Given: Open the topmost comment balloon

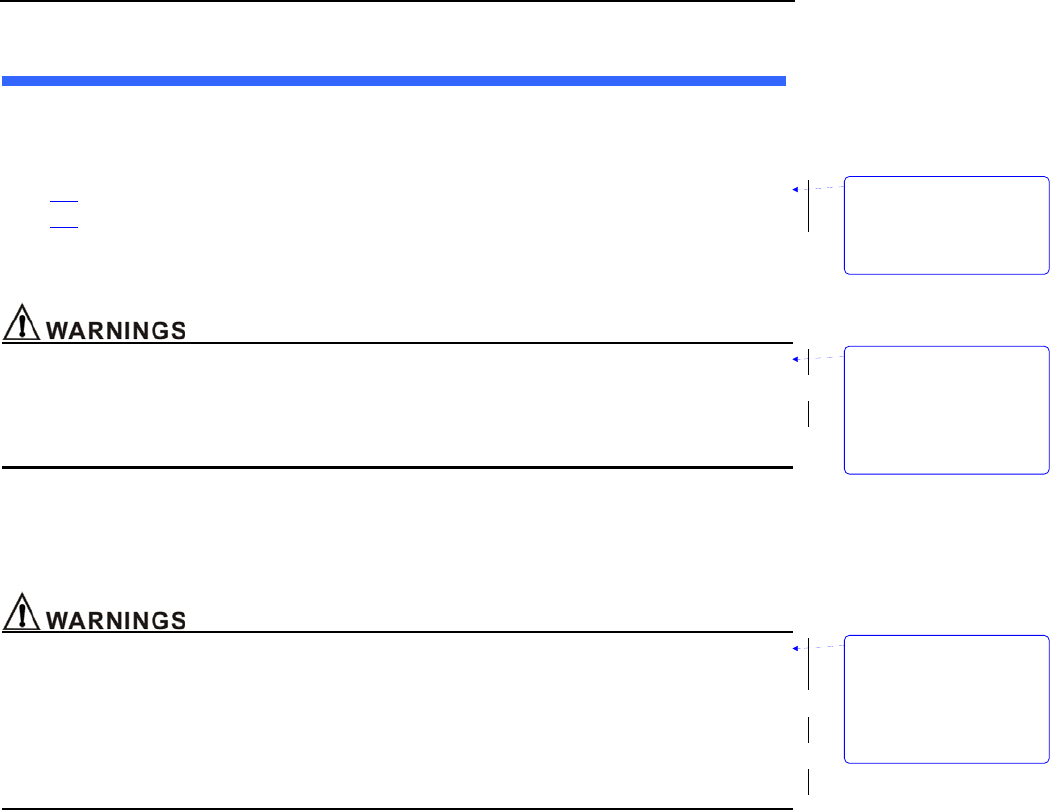Looking at the screenshot, I should tap(946, 225).
